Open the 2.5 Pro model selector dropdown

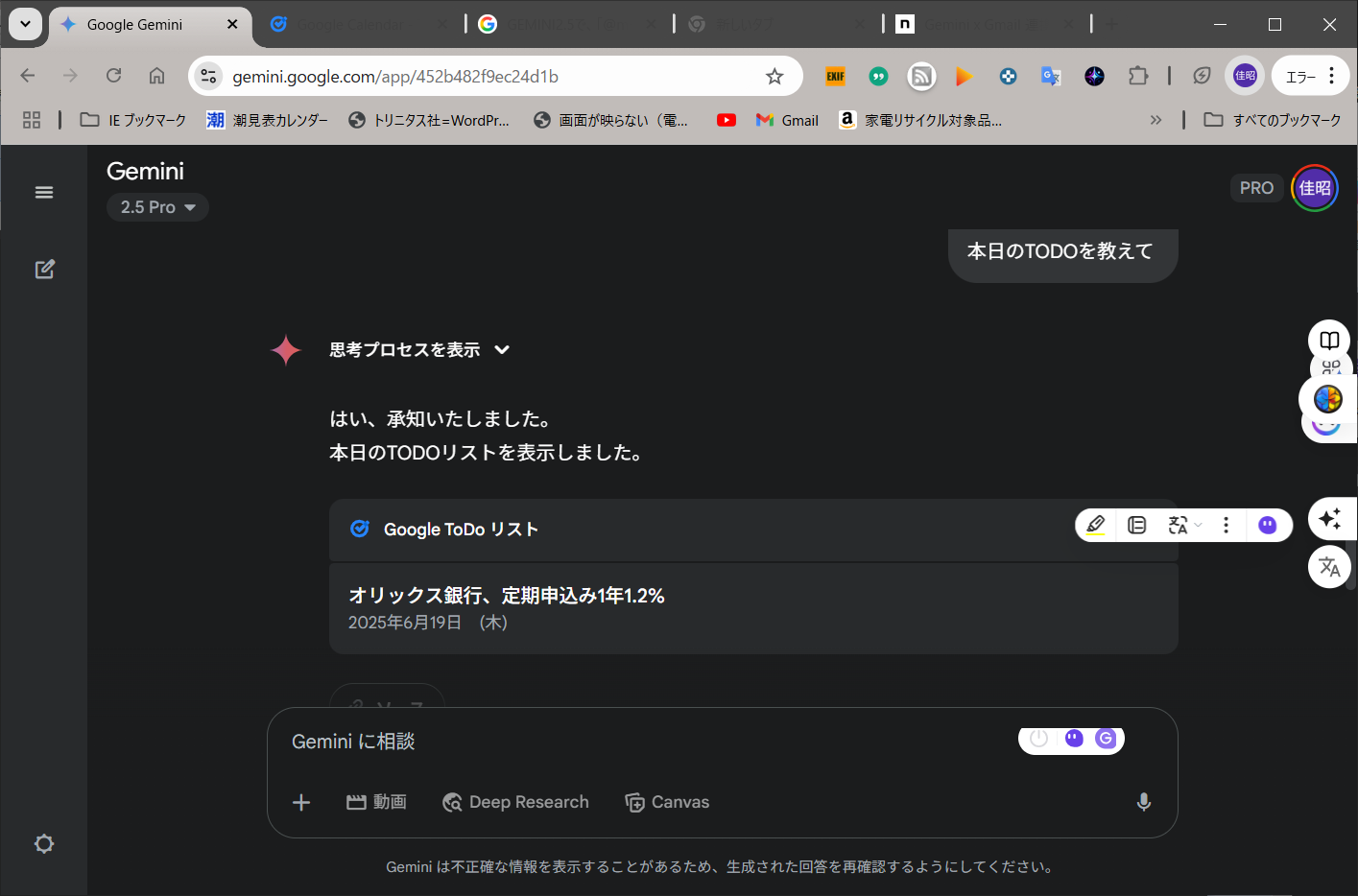157,207
